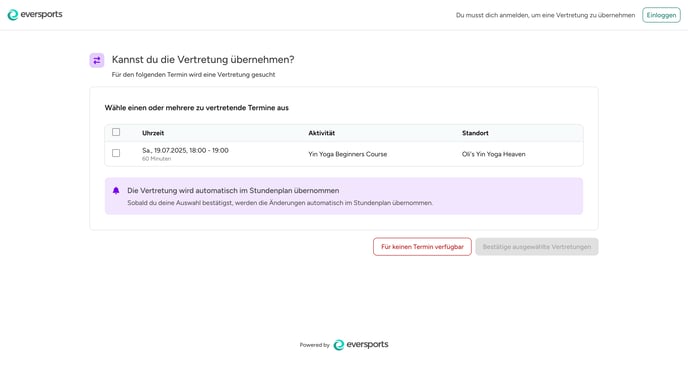This screenshot has height=373, width=688.
Task: Toggle the select-all checkbox in table header
Action: (116, 132)
